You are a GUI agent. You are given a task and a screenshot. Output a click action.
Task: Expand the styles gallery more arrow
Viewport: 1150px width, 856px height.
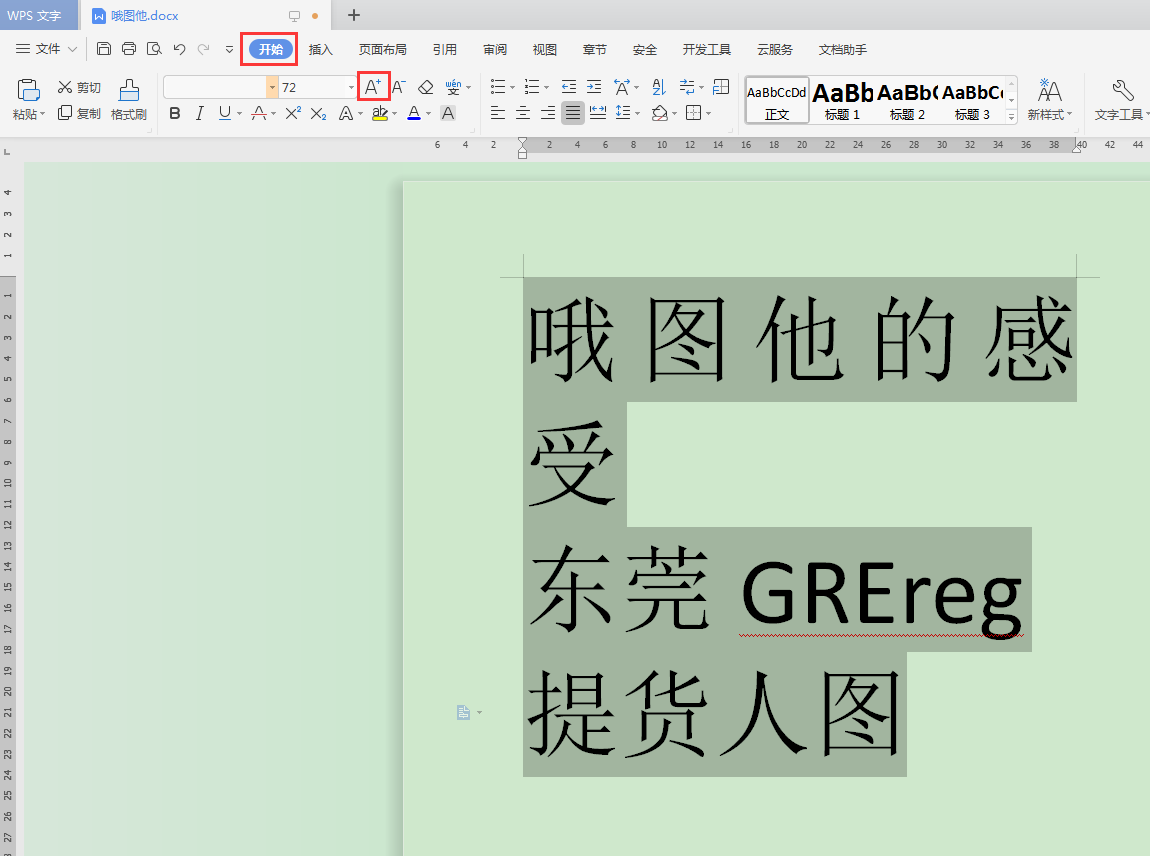pos(1011,116)
